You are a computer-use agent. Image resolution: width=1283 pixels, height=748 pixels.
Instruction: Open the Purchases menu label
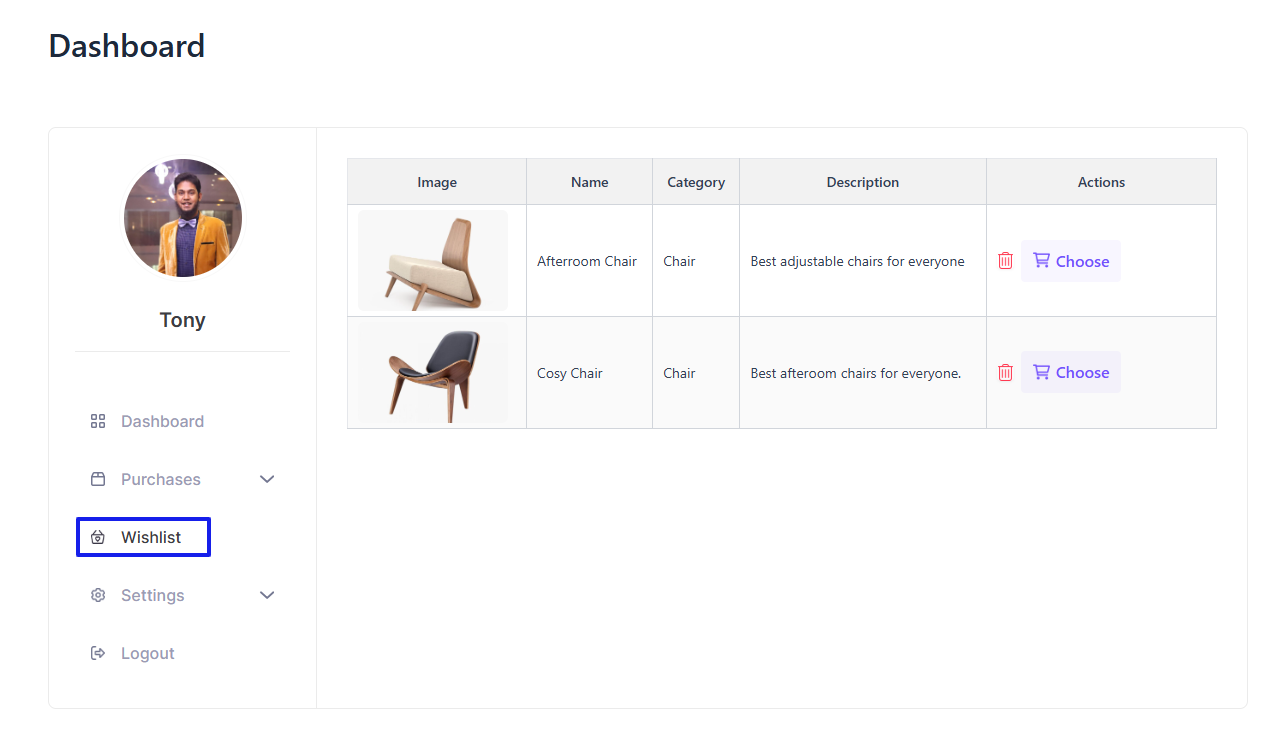click(161, 480)
